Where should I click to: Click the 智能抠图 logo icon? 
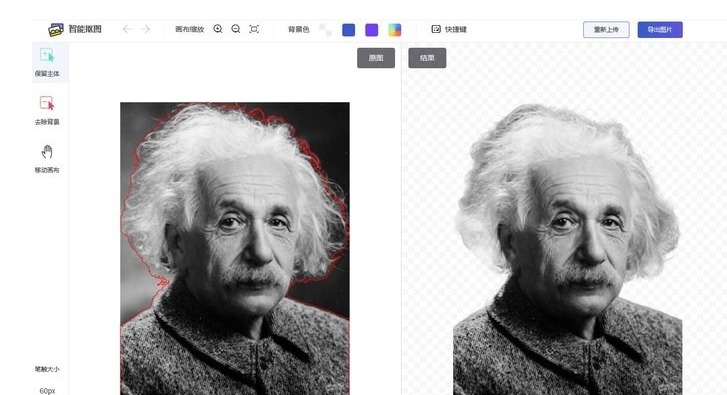click(x=56, y=29)
